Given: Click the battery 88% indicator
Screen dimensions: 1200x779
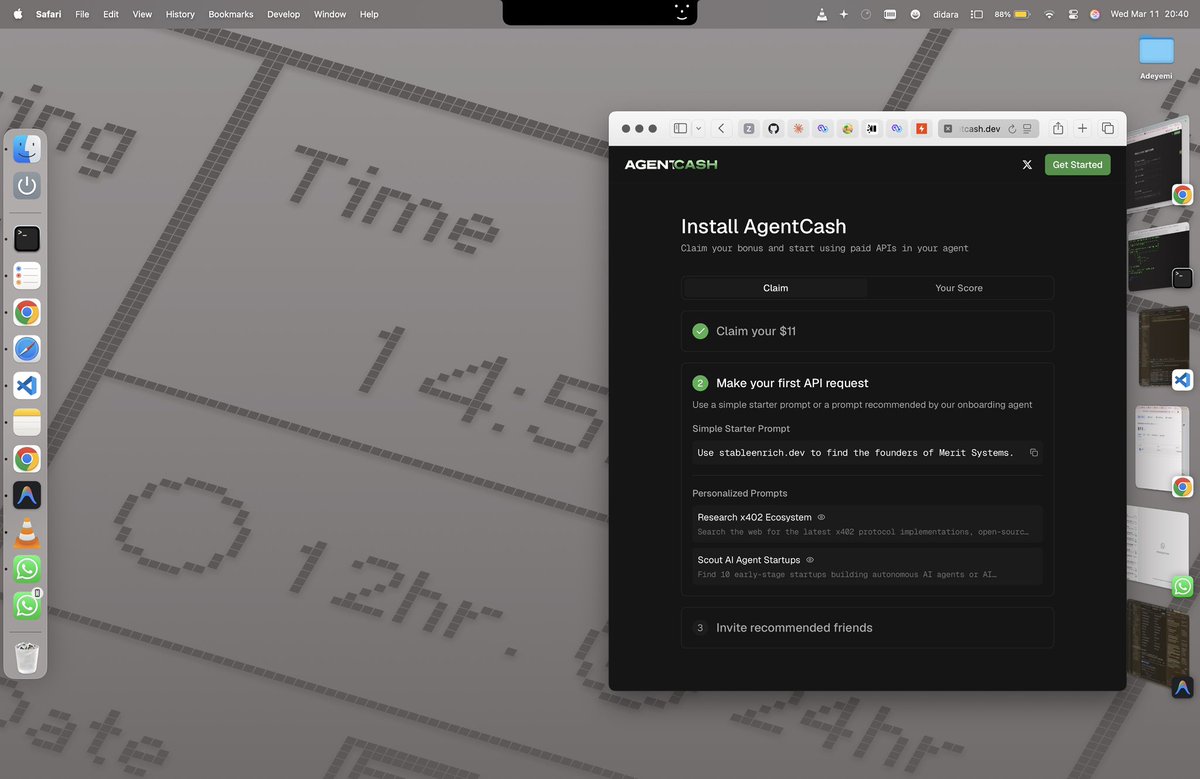Looking at the screenshot, I should pos(1012,15).
